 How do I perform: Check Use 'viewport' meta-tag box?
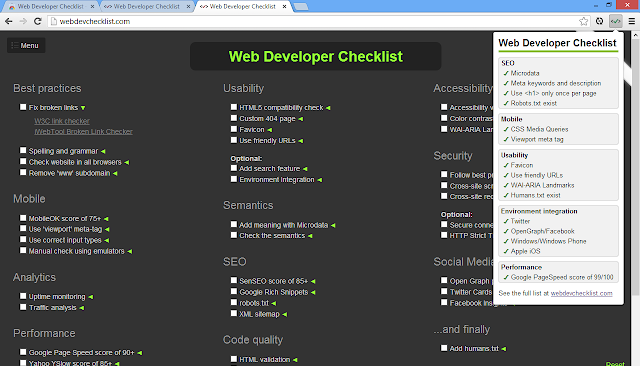[x=23, y=229]
